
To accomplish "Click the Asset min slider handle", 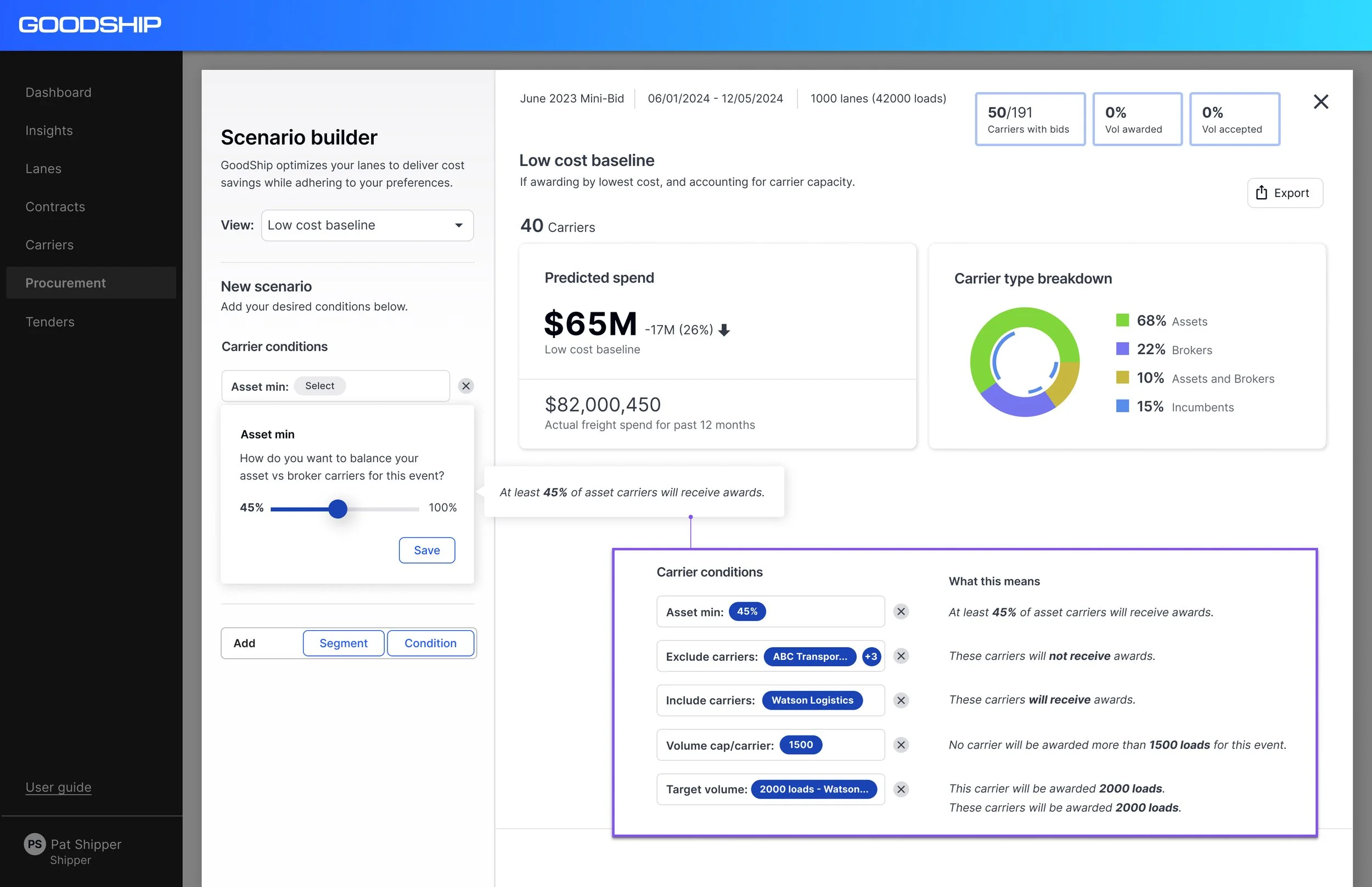I will point(338,509).
